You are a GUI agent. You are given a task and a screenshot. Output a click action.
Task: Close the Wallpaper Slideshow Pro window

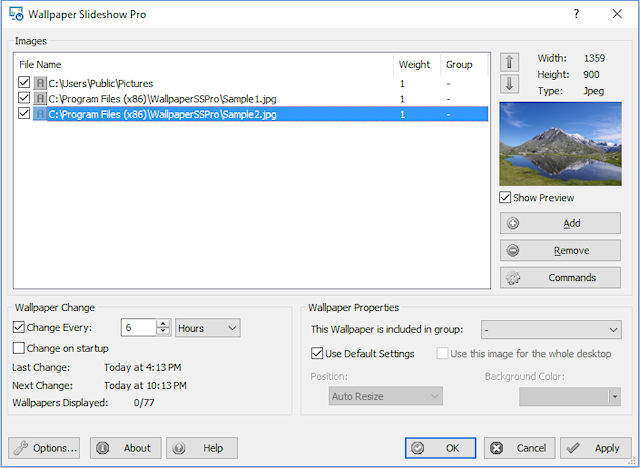[617, 14]
